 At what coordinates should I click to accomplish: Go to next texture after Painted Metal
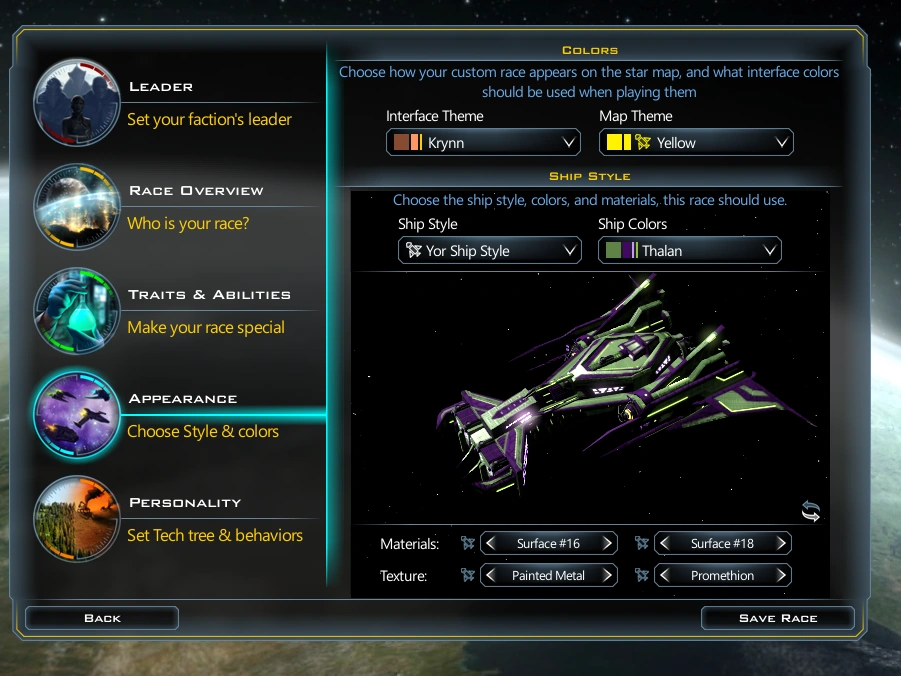(x=607, y=575)
